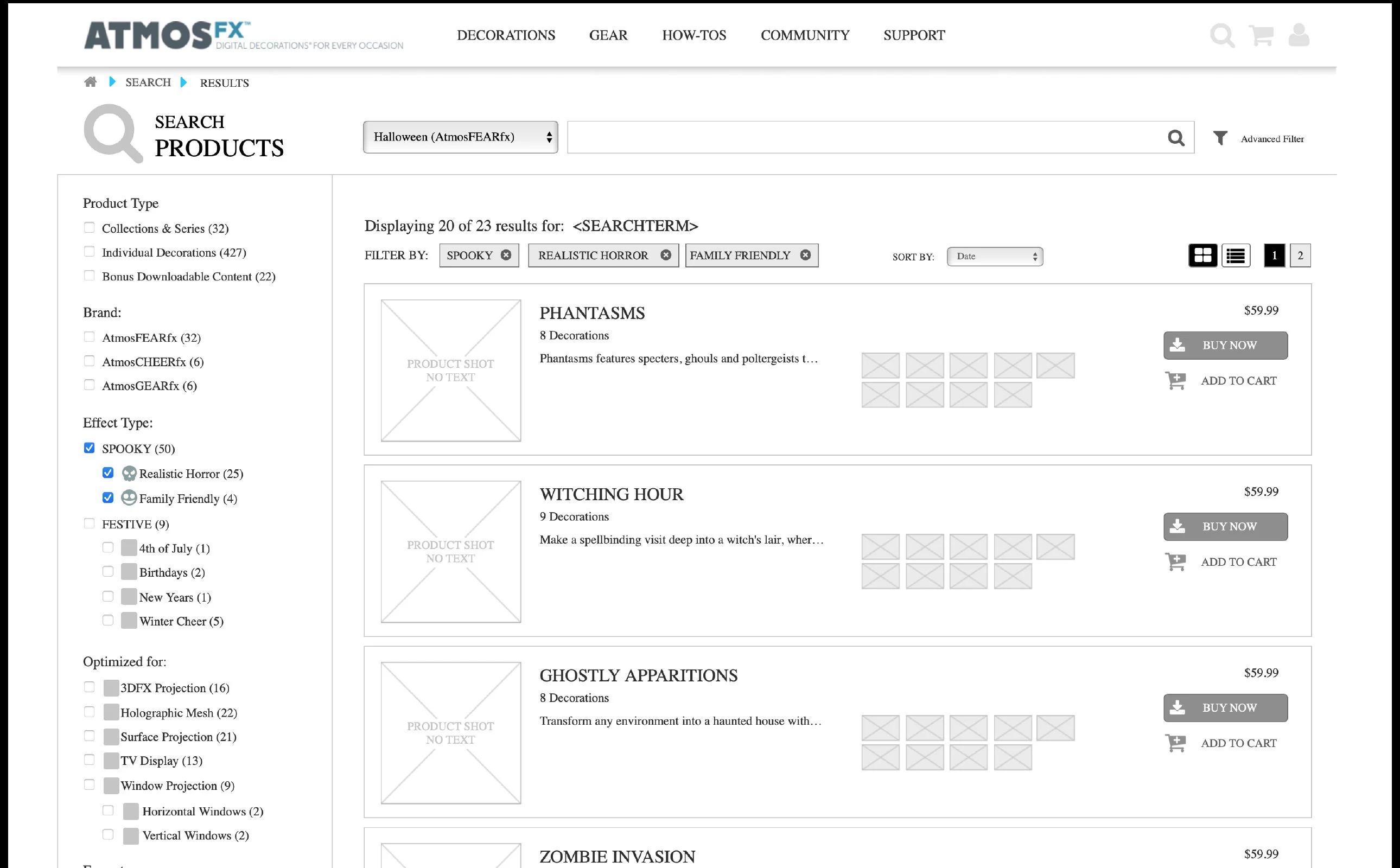The width and height of the screenshot is (1400, 868).
Task: Check the Individual Decorations checkbox
Action: 89,251
